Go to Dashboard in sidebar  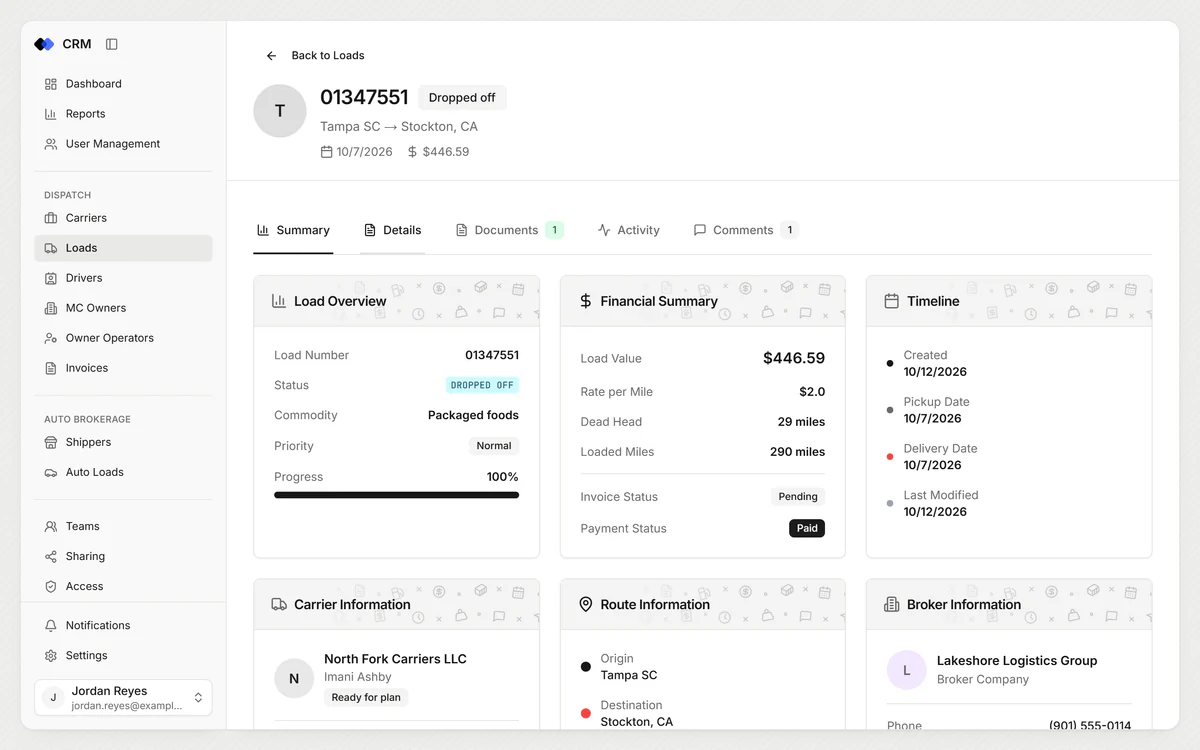point(123,84)
